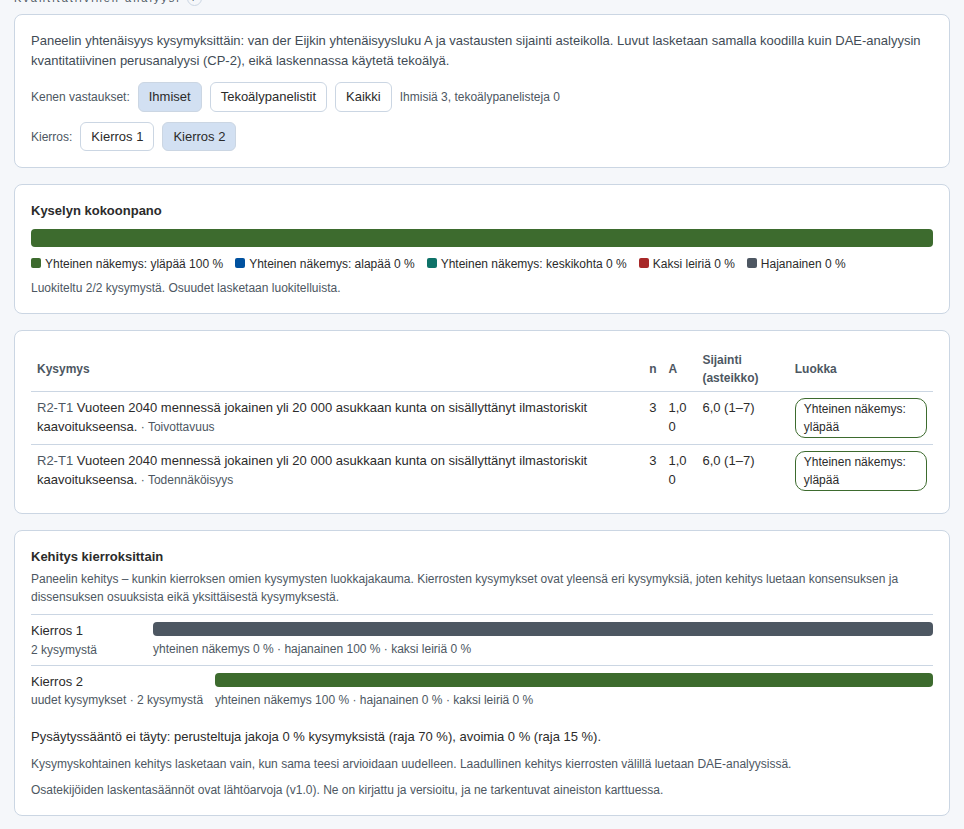Click blue Yhteinen näkemys: alapää legend swatch
This screenshot has width=964, height=829.
coord(240,263)
